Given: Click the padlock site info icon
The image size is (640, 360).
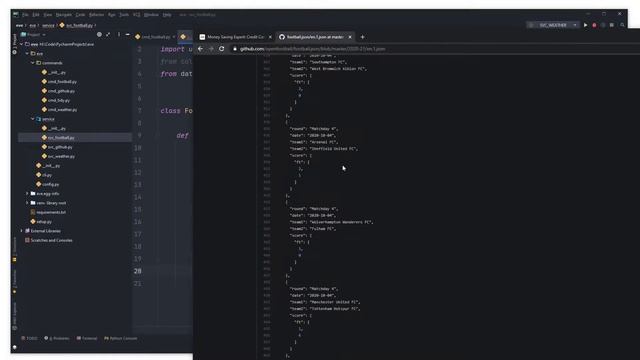Looking at the screenshot, I should (x=235, y=49).
